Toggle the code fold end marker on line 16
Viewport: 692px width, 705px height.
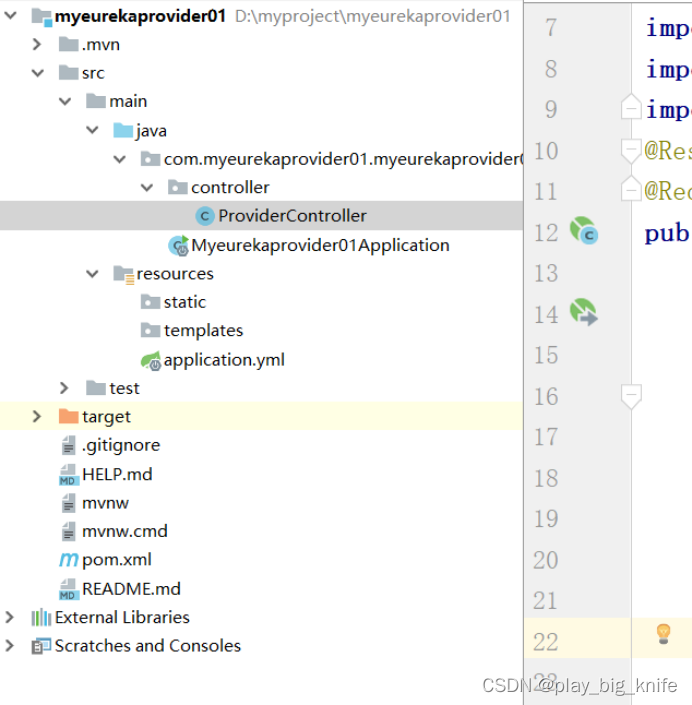tap(631, 397)
